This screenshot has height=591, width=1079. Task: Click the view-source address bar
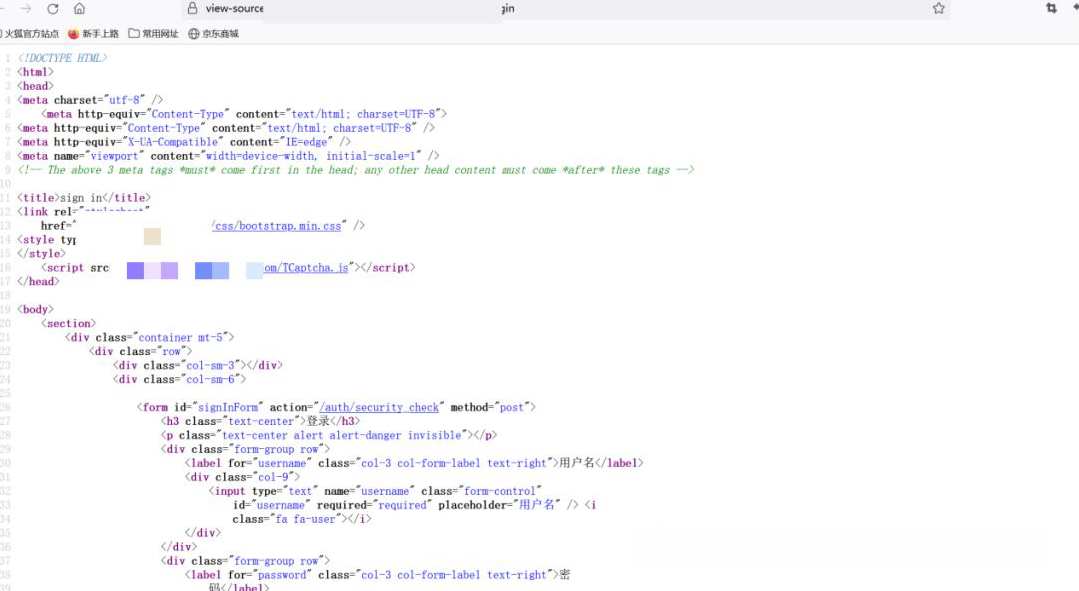pos(564,8)
